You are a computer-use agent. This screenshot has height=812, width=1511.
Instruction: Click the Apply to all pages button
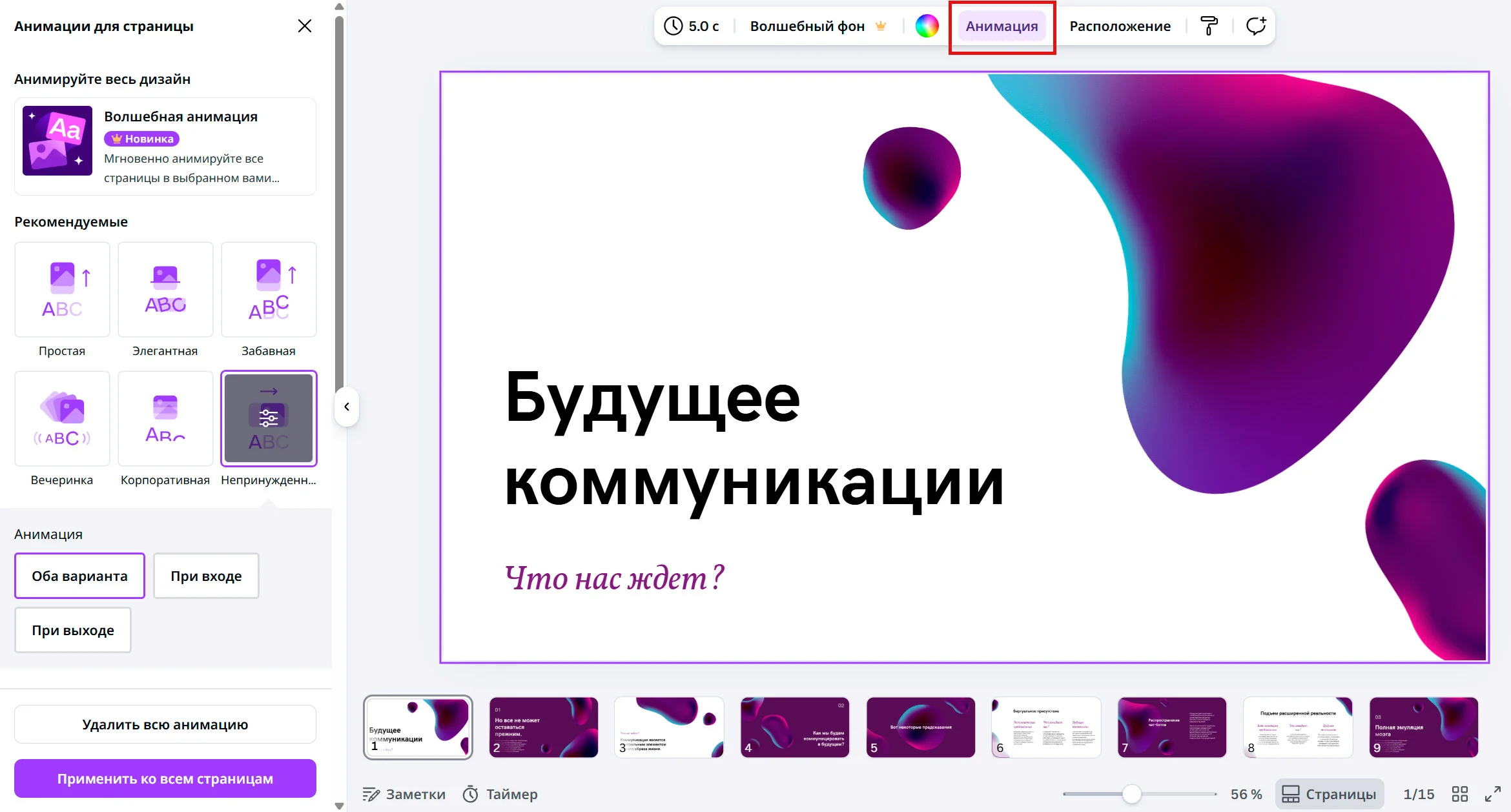165,778
